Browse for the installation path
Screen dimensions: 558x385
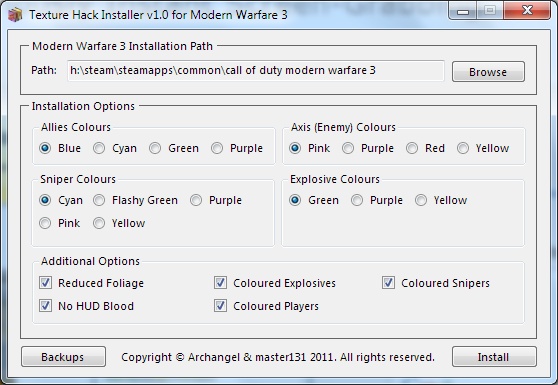click(x=488, y=72)
